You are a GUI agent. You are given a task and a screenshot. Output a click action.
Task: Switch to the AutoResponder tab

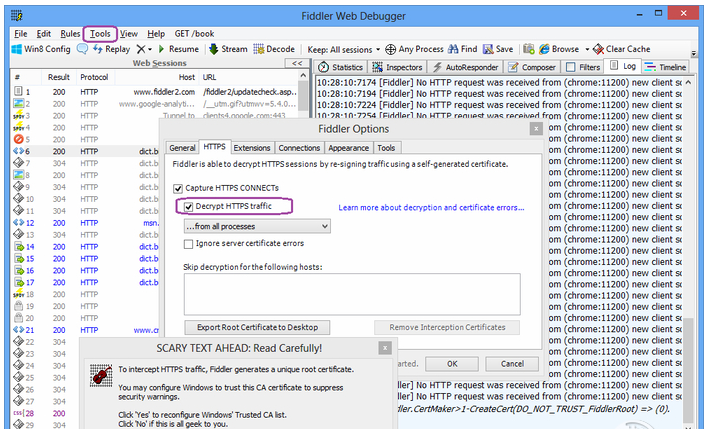(466, 67)
